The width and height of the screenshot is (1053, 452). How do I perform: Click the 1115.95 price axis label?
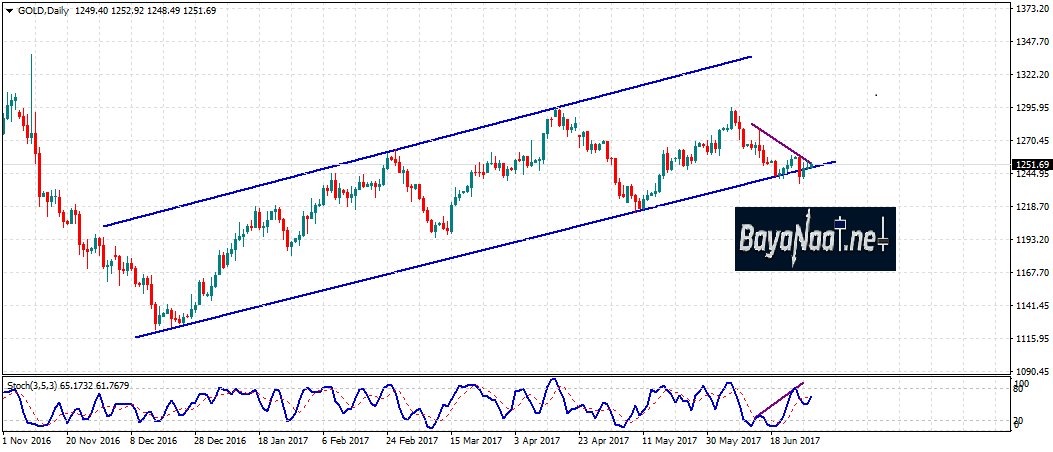[x=1031, y=339]
